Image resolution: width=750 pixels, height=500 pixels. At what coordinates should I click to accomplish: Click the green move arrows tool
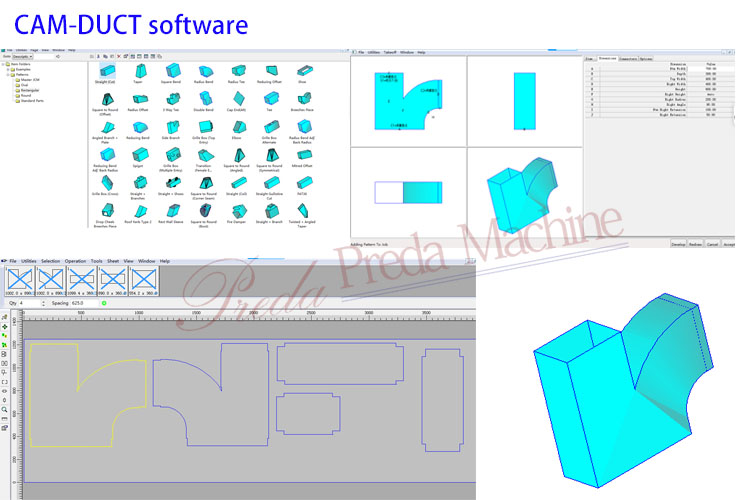[x=4, y=327]
